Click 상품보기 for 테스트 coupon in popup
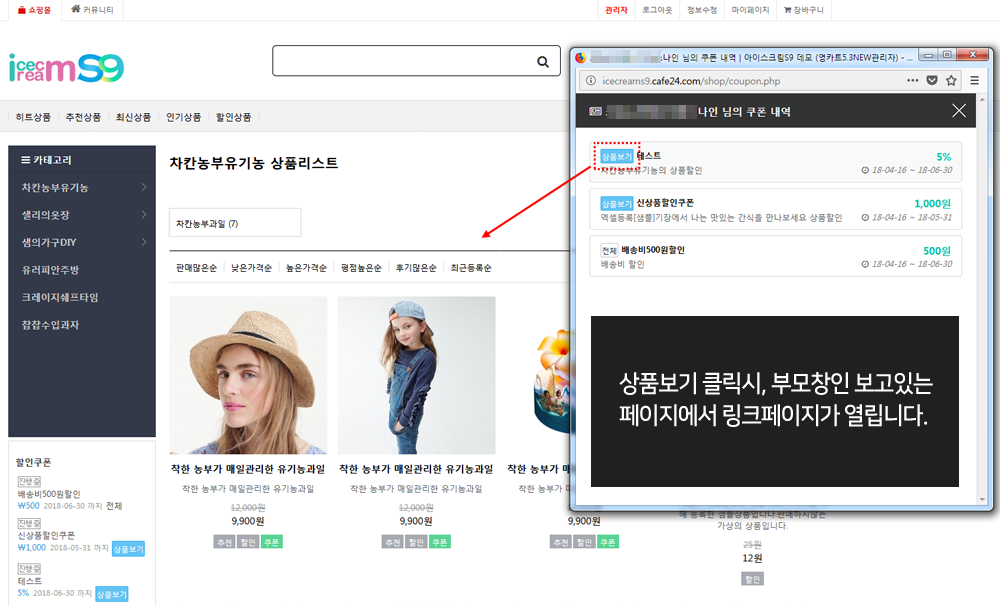The image size is (1000, 606). pos(617,156)
